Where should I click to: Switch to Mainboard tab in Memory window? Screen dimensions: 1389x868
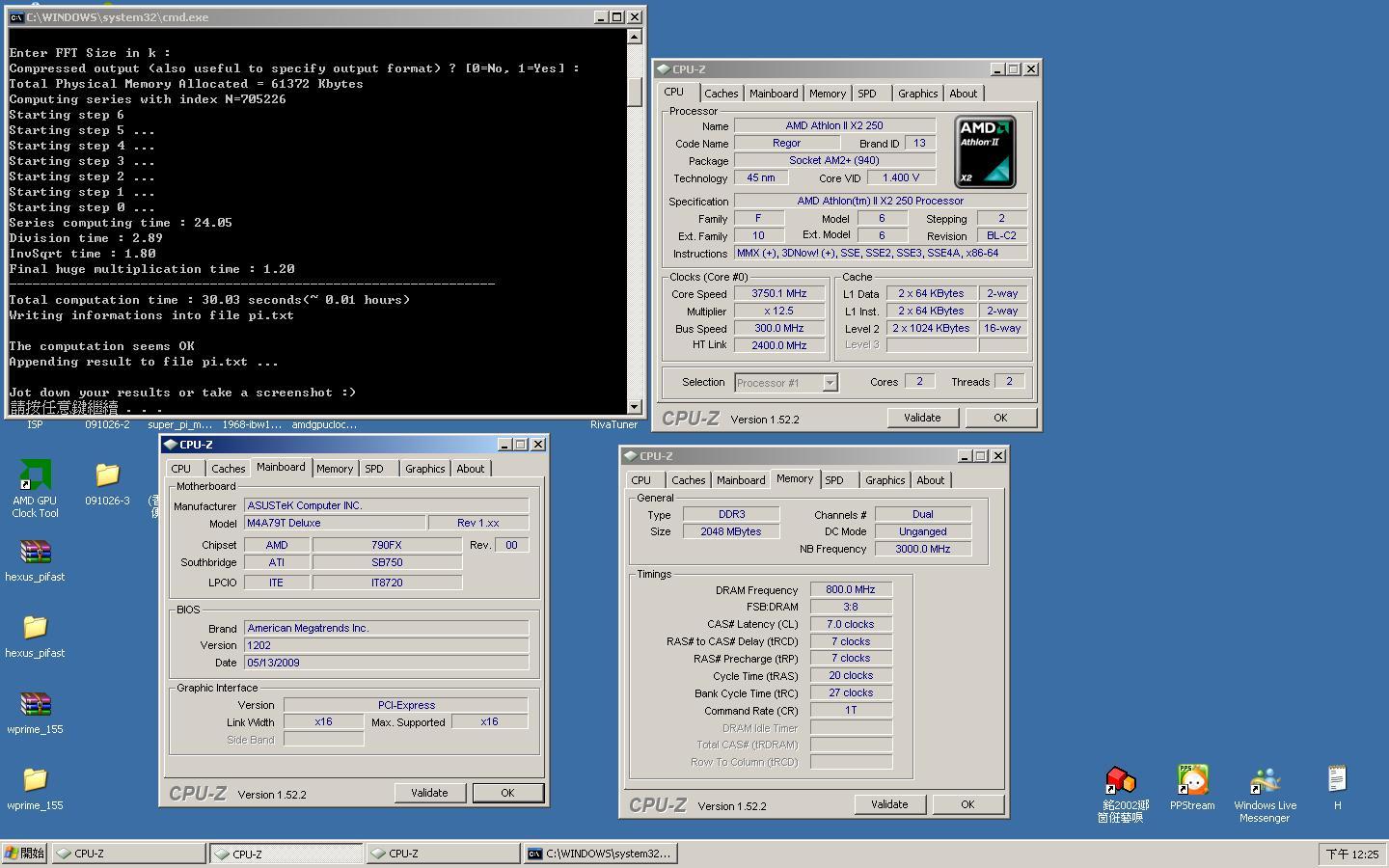(741, 480)
